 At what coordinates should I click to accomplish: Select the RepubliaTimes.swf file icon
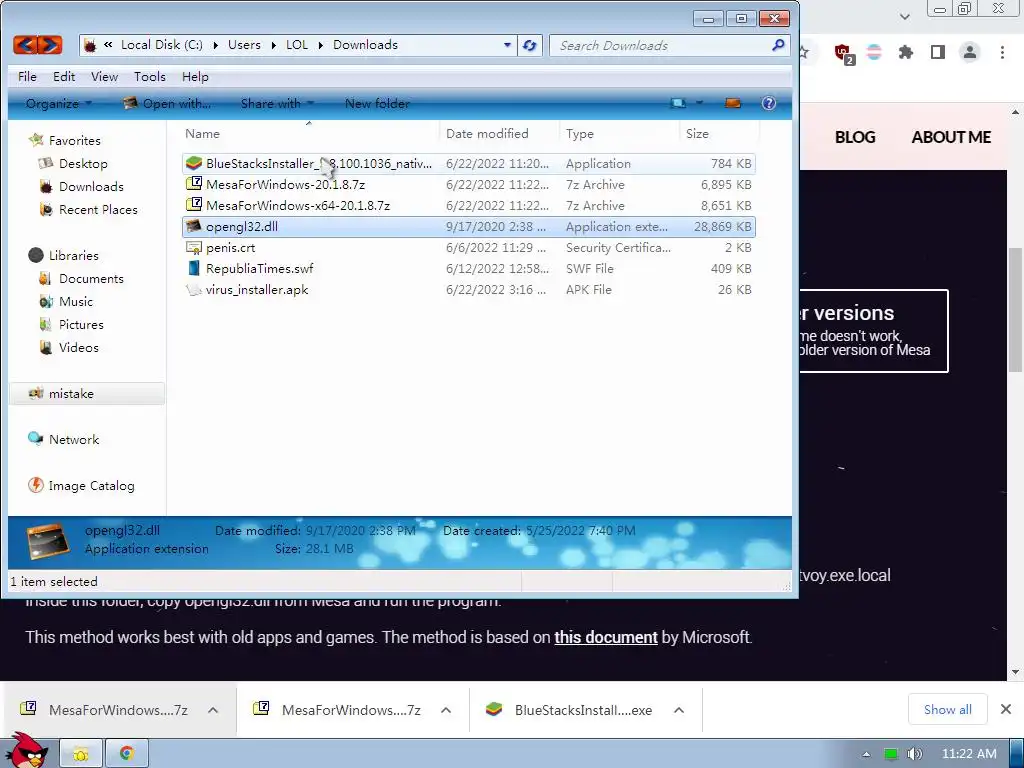click(x=194, y=268)
